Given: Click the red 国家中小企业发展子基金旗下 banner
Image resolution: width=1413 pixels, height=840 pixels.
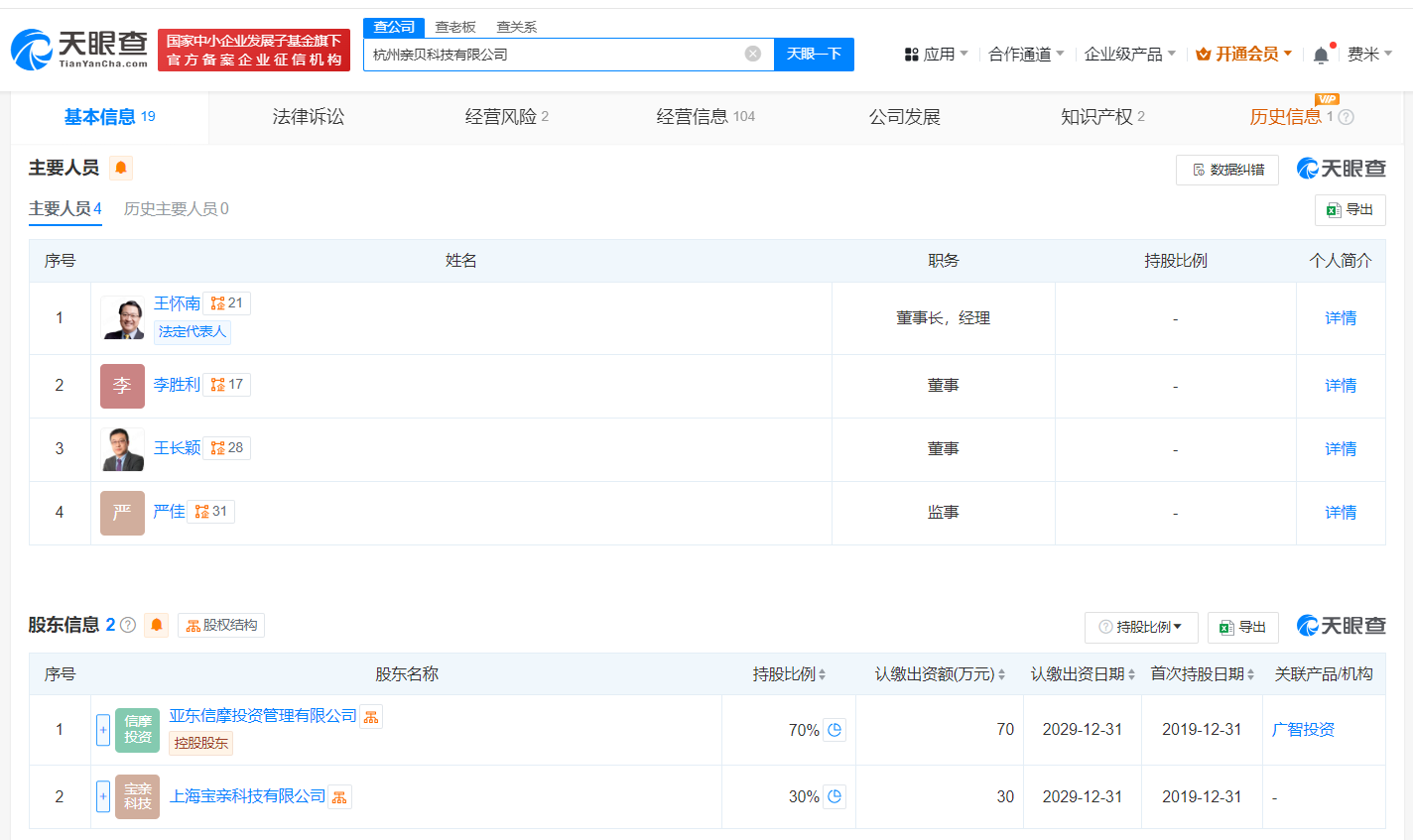Looking at the screenshot, I should 254,50.
